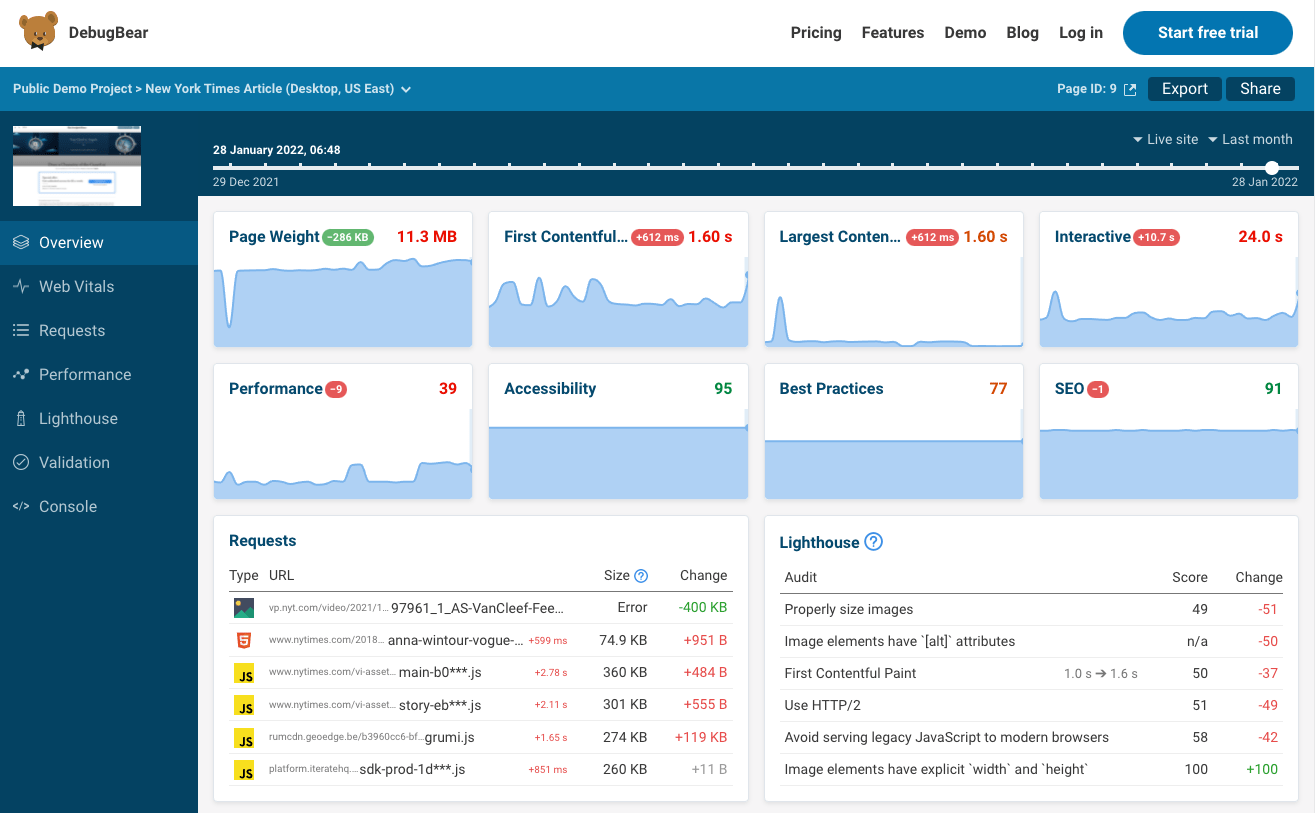Click the Share button
This screenshot has width=1315, height=813.
click(1260, 89)
